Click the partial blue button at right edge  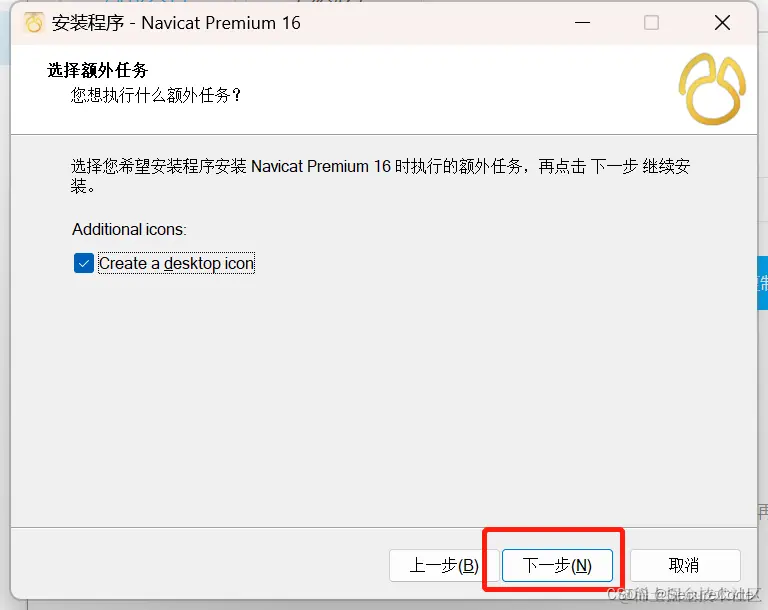(x=763, y=283)
